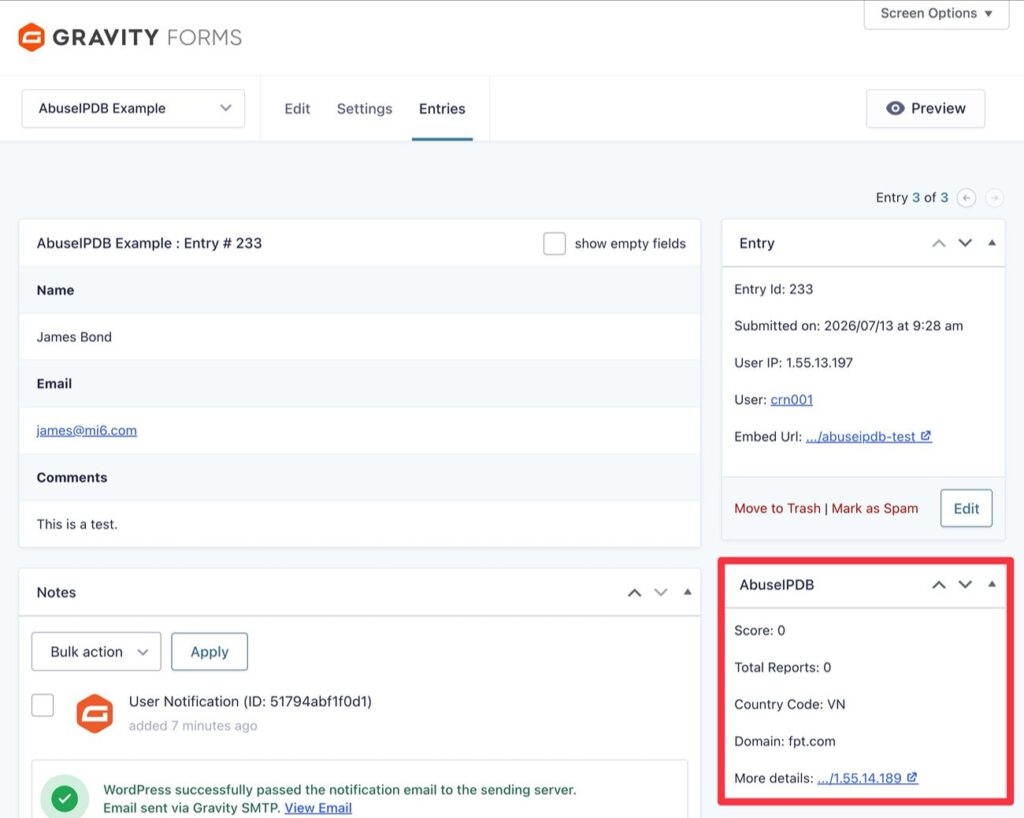Click the eye icon in Preview button
Viewport: 1024px width, 818px height.
[895, 108]
